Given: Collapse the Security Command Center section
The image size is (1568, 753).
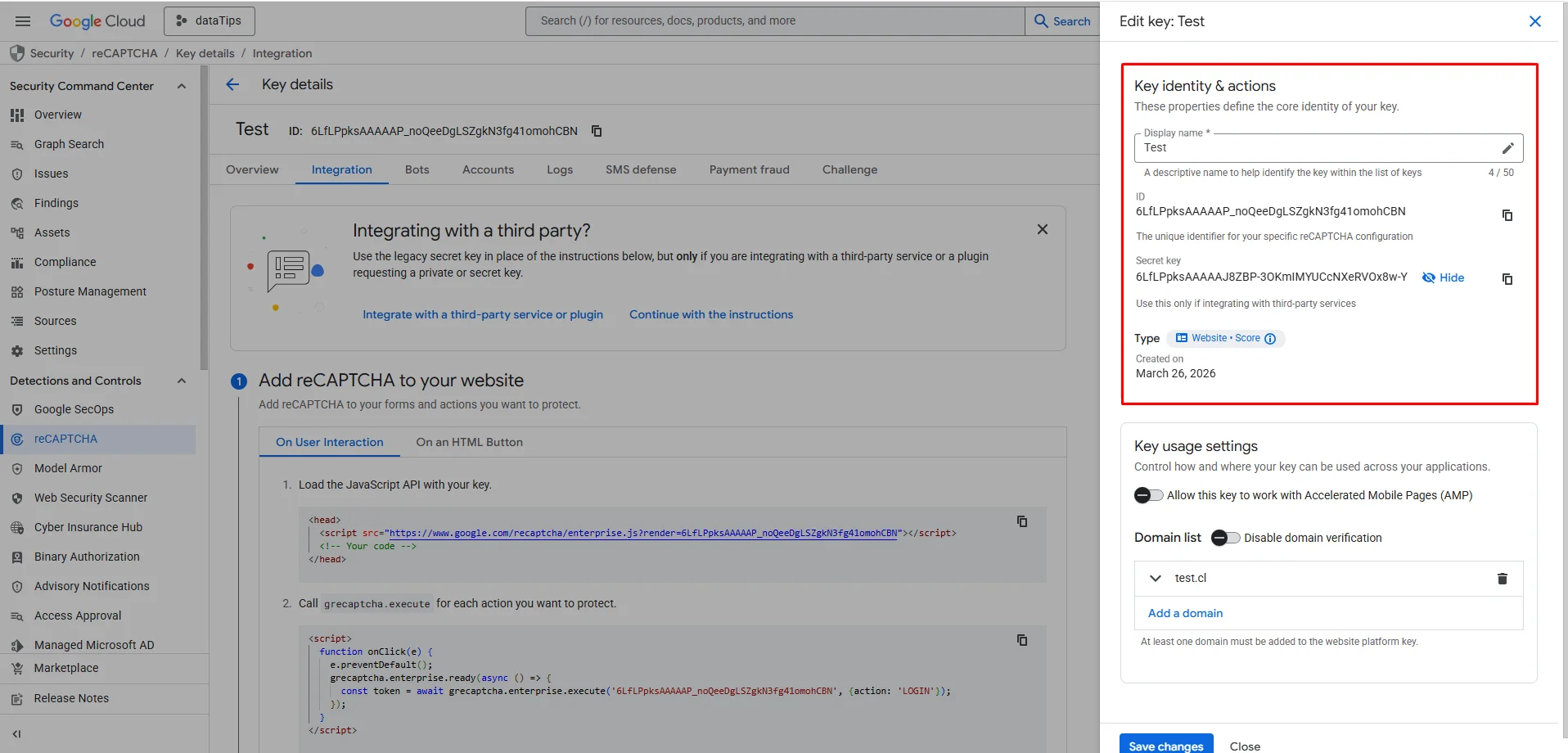Looking at the screenshot, I should point(182,86).
